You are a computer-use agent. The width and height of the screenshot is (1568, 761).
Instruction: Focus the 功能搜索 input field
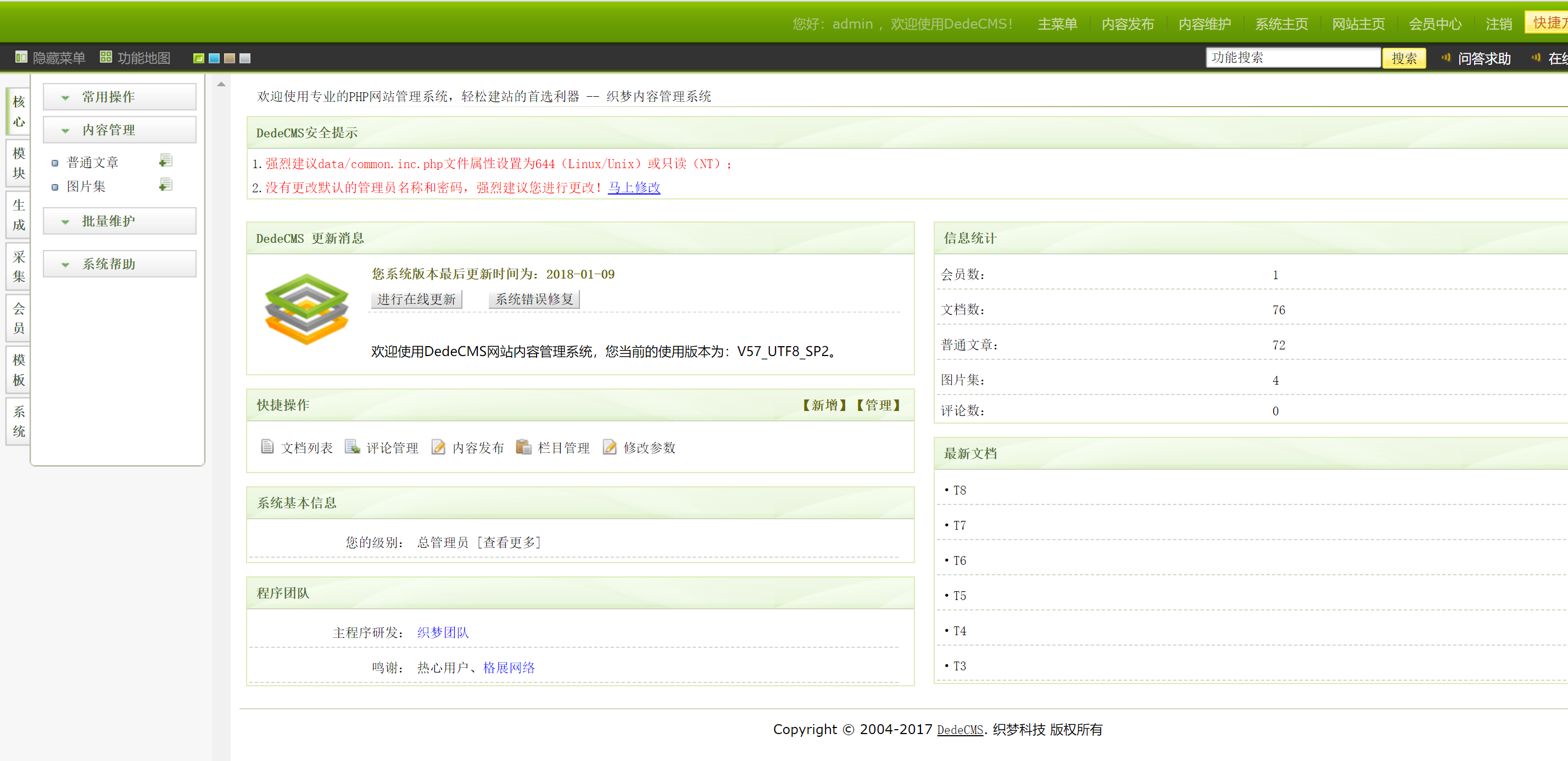(1293, 57)
